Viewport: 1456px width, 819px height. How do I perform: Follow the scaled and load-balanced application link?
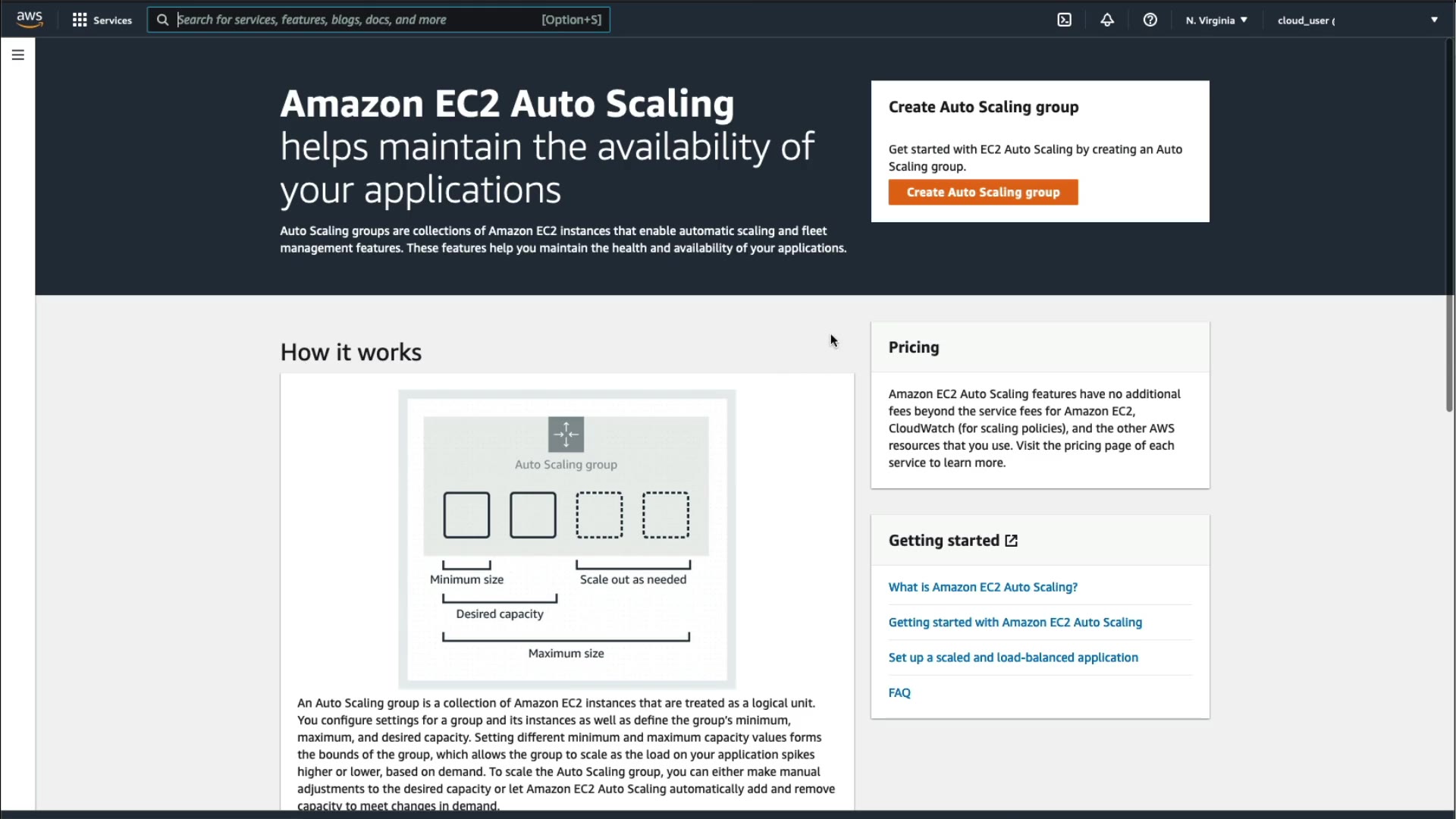point(1013,657)
